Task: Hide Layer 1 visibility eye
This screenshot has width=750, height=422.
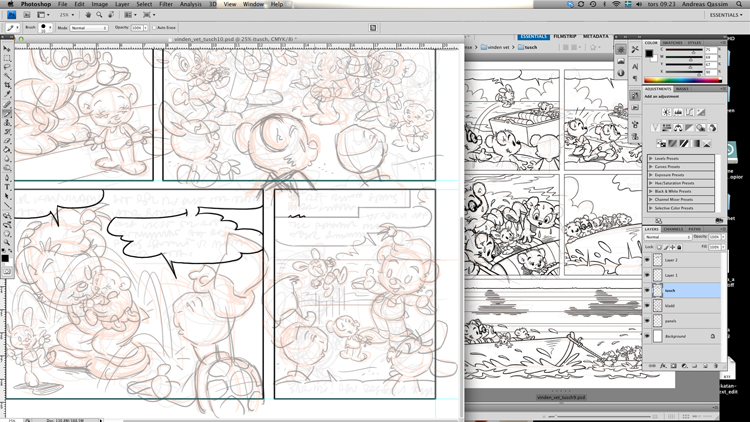Action: click(x=647, y=275)
